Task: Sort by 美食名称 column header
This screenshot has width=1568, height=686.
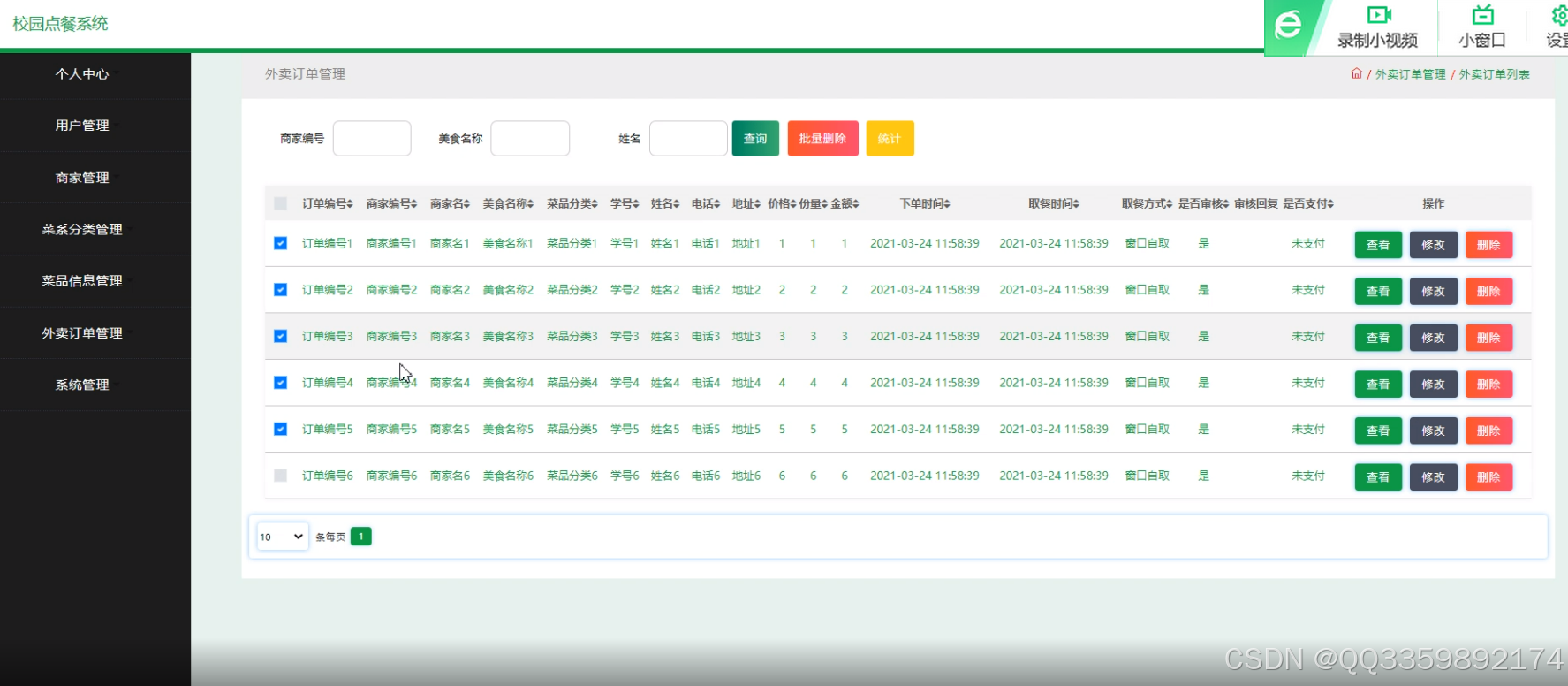Action: tap(508, 204)
